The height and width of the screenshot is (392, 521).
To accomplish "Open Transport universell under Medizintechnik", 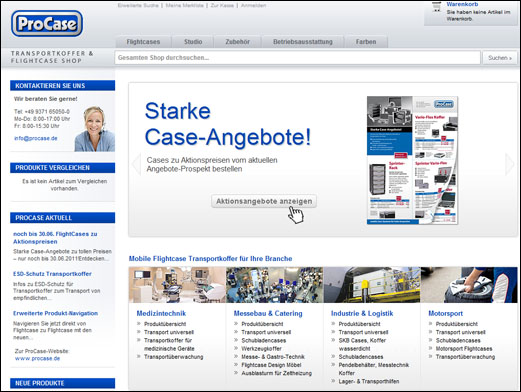I will click(x=169, y=332).
